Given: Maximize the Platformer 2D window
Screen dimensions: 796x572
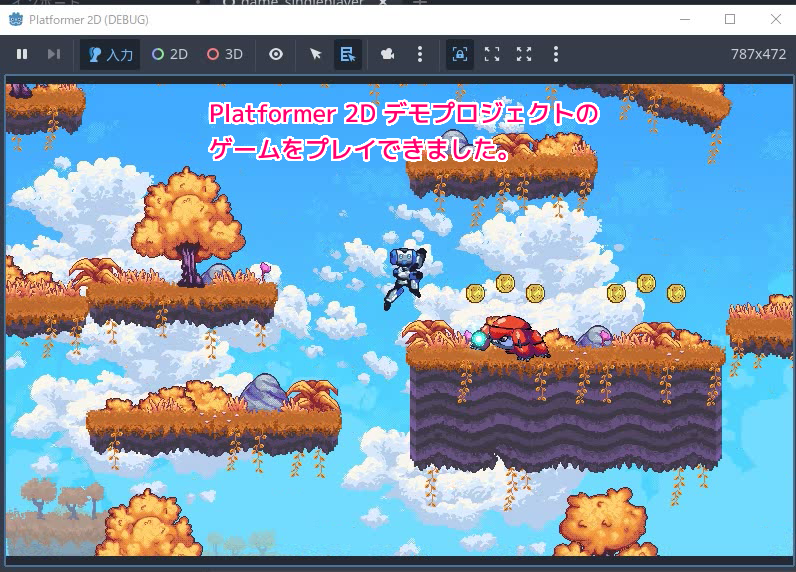Looking at the screenshot, I should tap(730, 19).
